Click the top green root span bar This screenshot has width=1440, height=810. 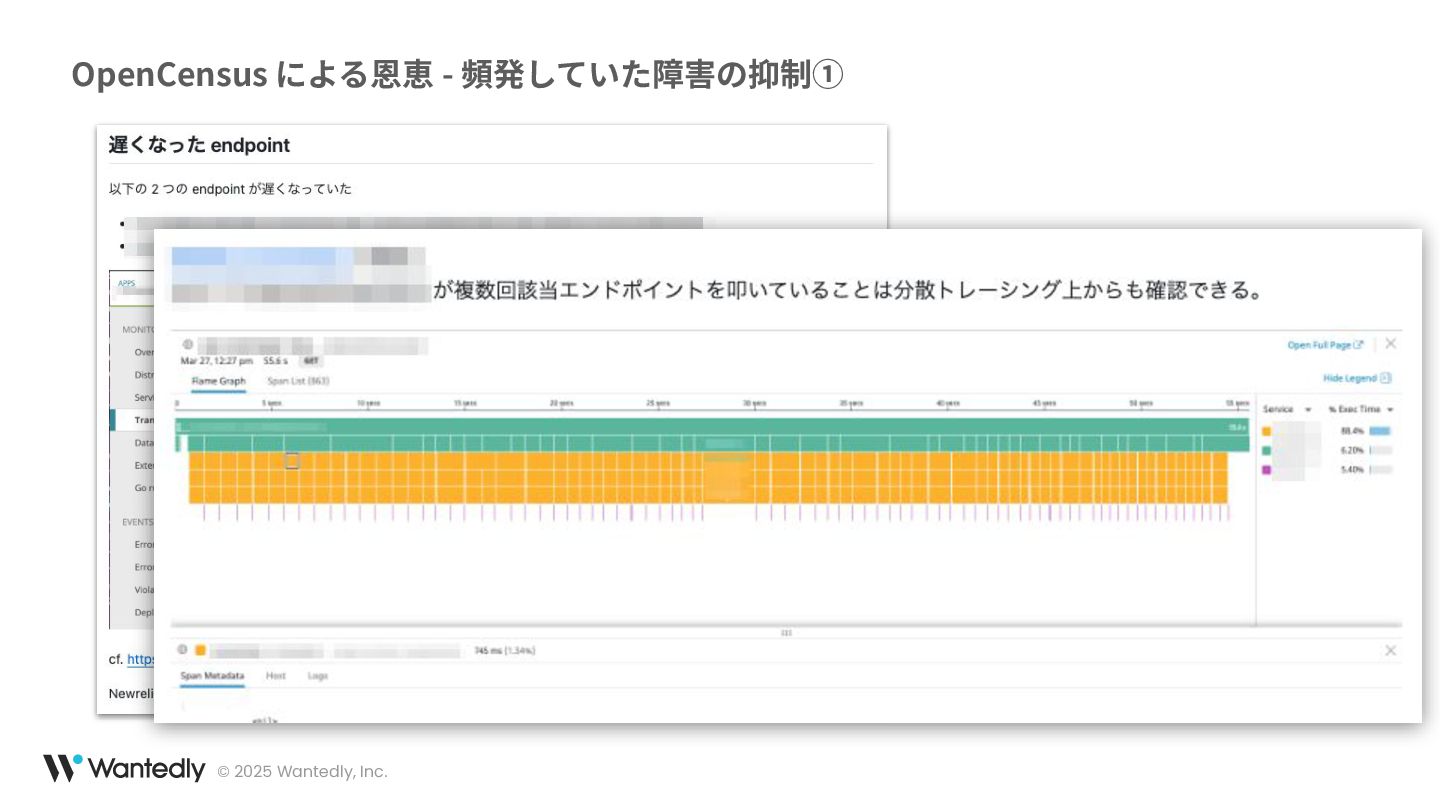click(x=713, y=426)
